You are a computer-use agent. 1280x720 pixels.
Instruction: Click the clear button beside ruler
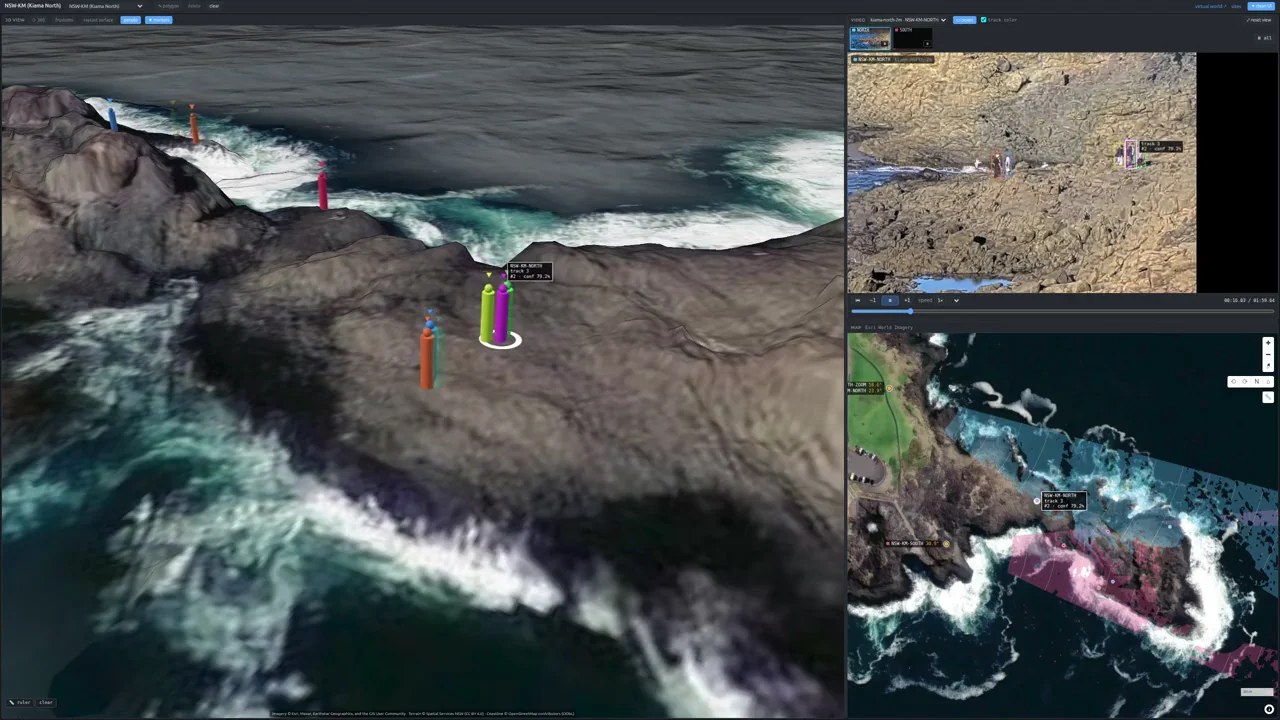pyautogui.click(x=46, y=702)
